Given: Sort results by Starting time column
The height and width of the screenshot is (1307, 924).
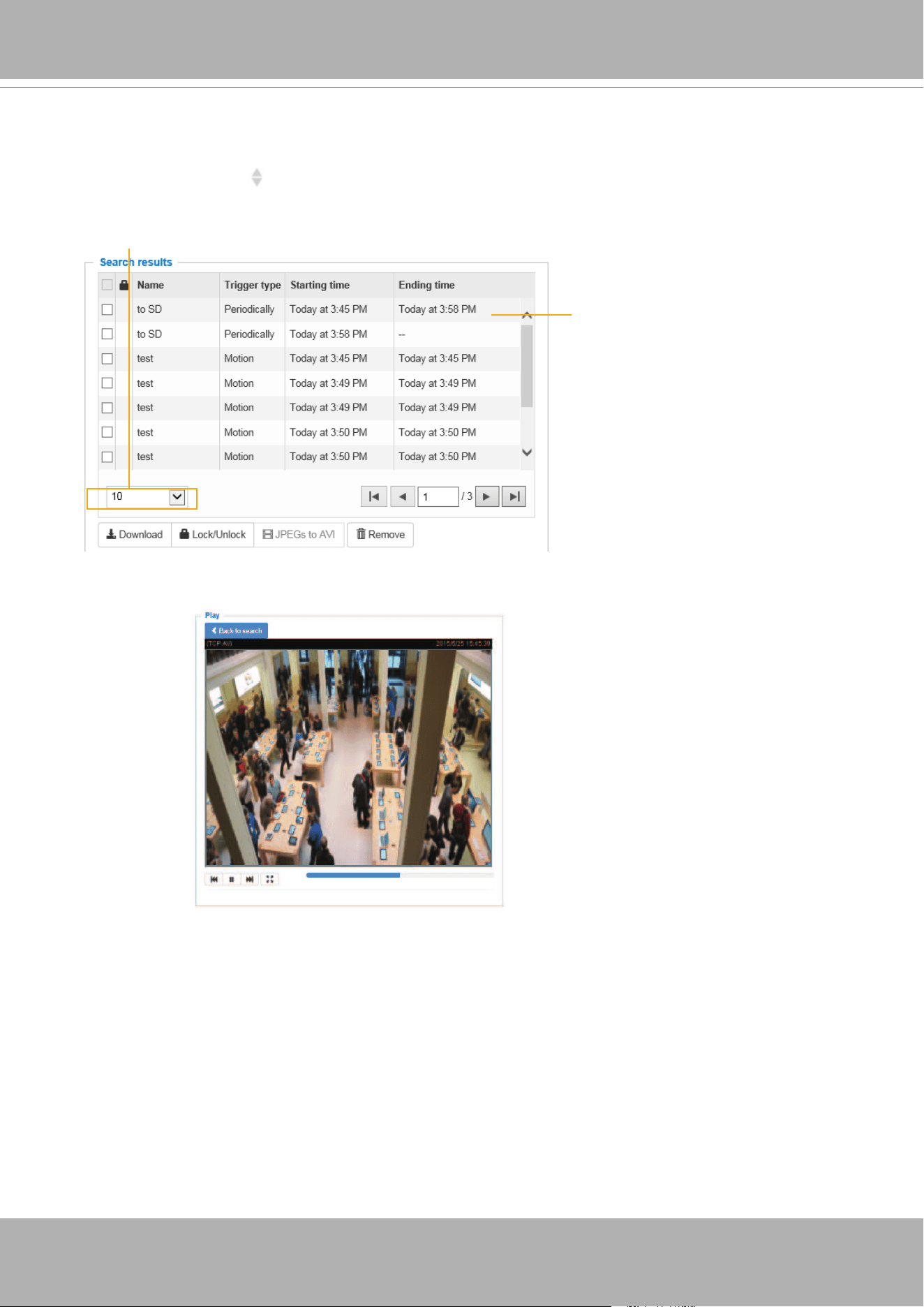Looking at the screenshot, I should [x=320, y=285].
